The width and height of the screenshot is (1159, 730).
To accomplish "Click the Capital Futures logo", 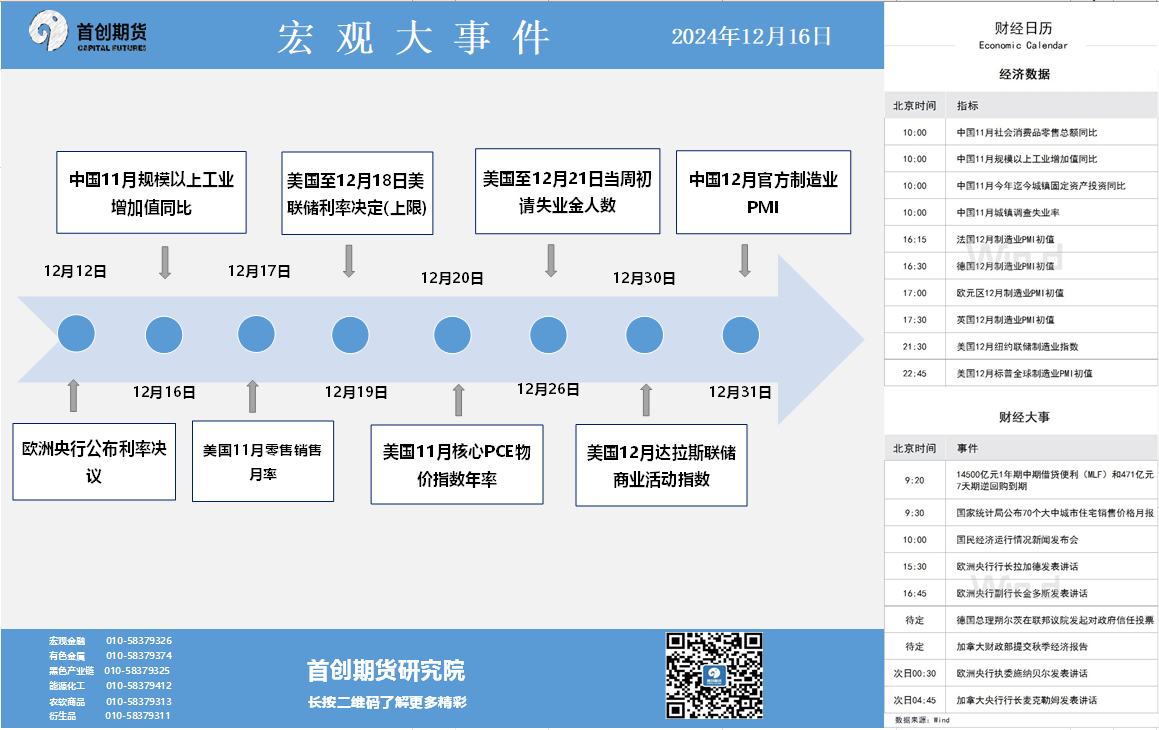I will coord(88,32).
